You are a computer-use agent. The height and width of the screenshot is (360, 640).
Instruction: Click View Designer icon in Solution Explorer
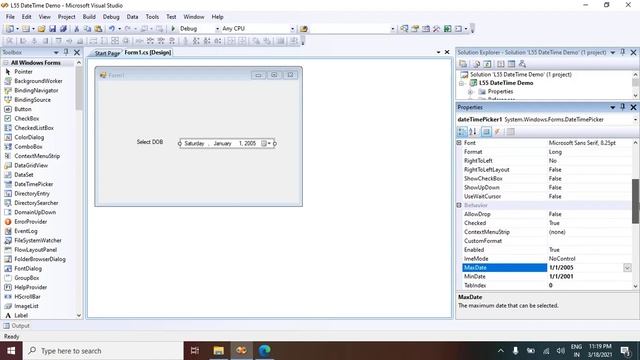[x=511, y=64]
